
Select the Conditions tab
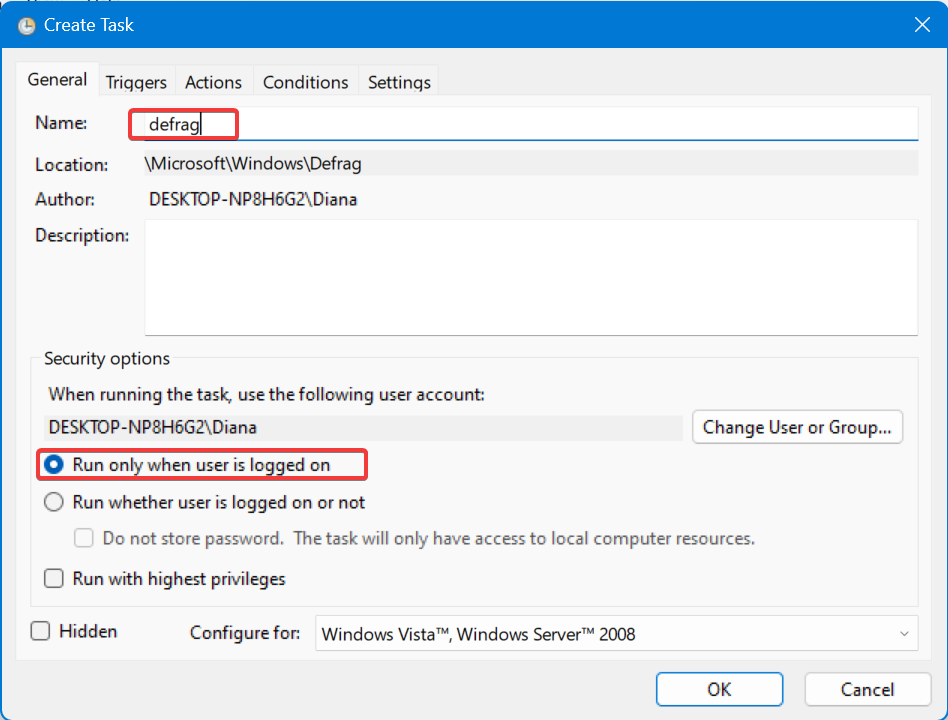305,82
